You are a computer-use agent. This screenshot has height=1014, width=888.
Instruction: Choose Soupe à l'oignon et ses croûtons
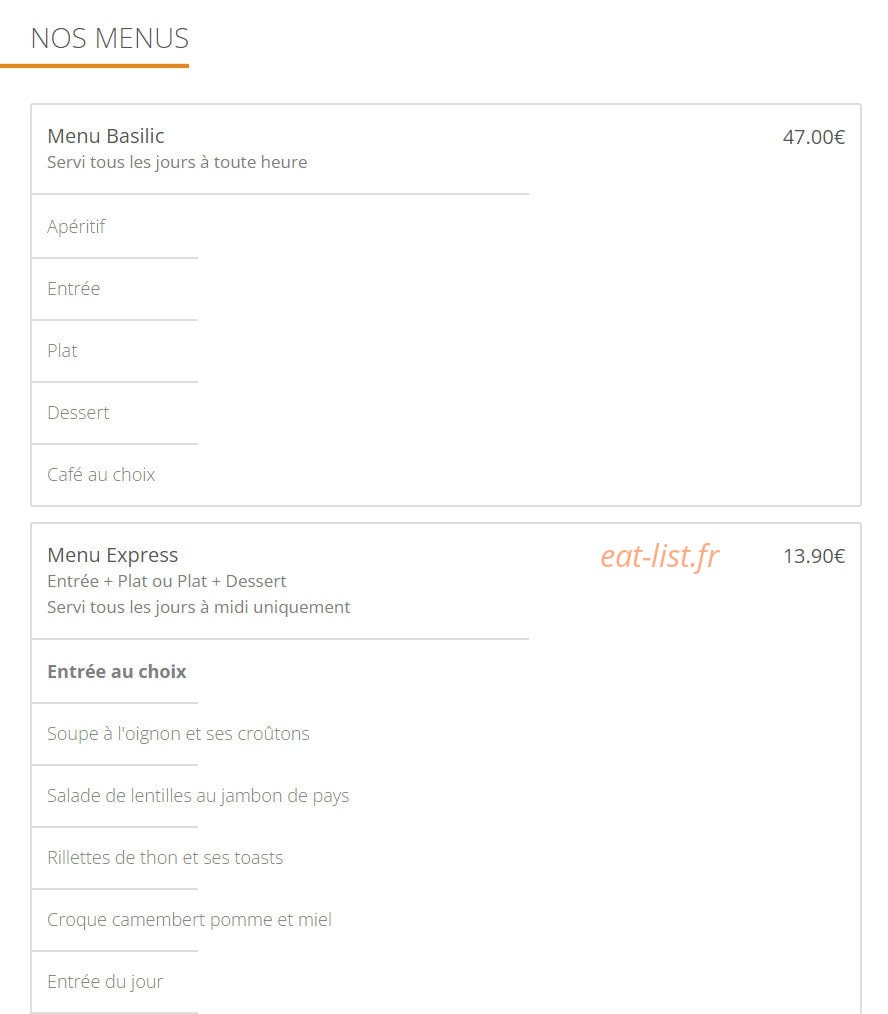pyautogui.click(x=179, y=734)
